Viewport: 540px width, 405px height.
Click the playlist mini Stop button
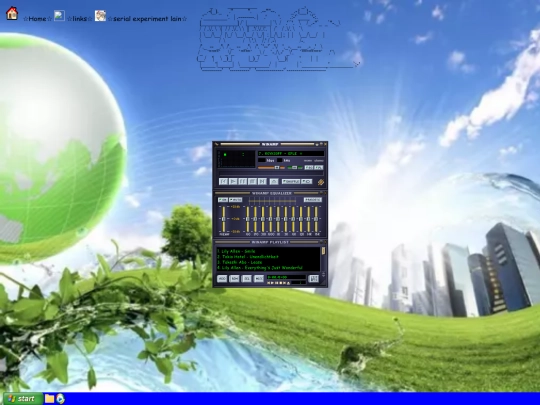pos(281,283)
